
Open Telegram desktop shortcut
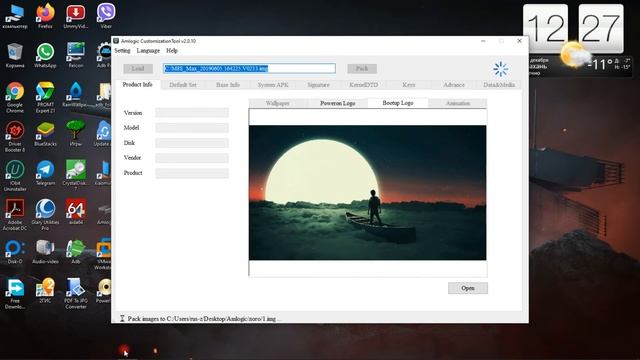(x=45, y=173)
